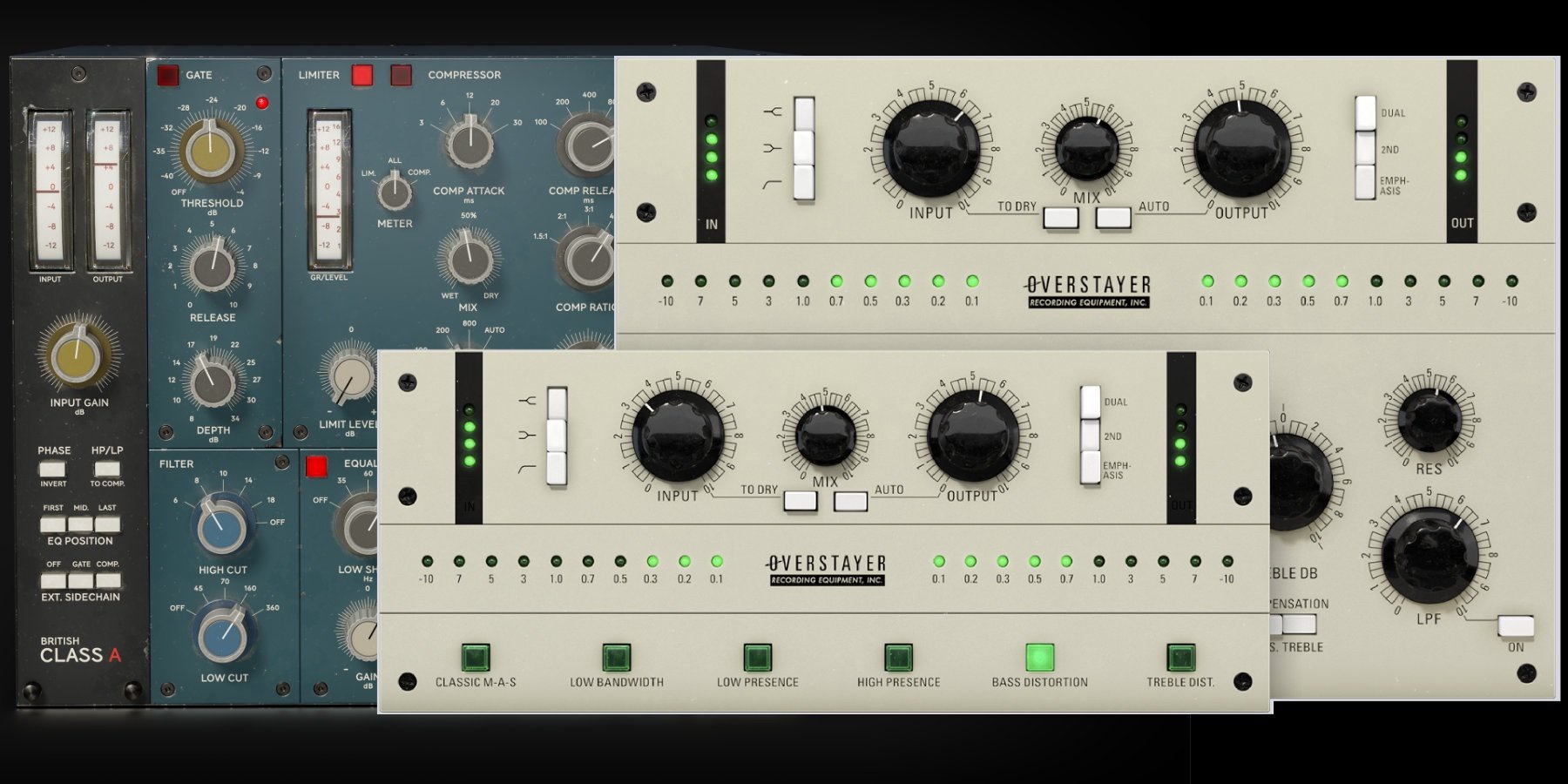
Task: Select LAST EQ position button
Action: (x=107, y=524)
